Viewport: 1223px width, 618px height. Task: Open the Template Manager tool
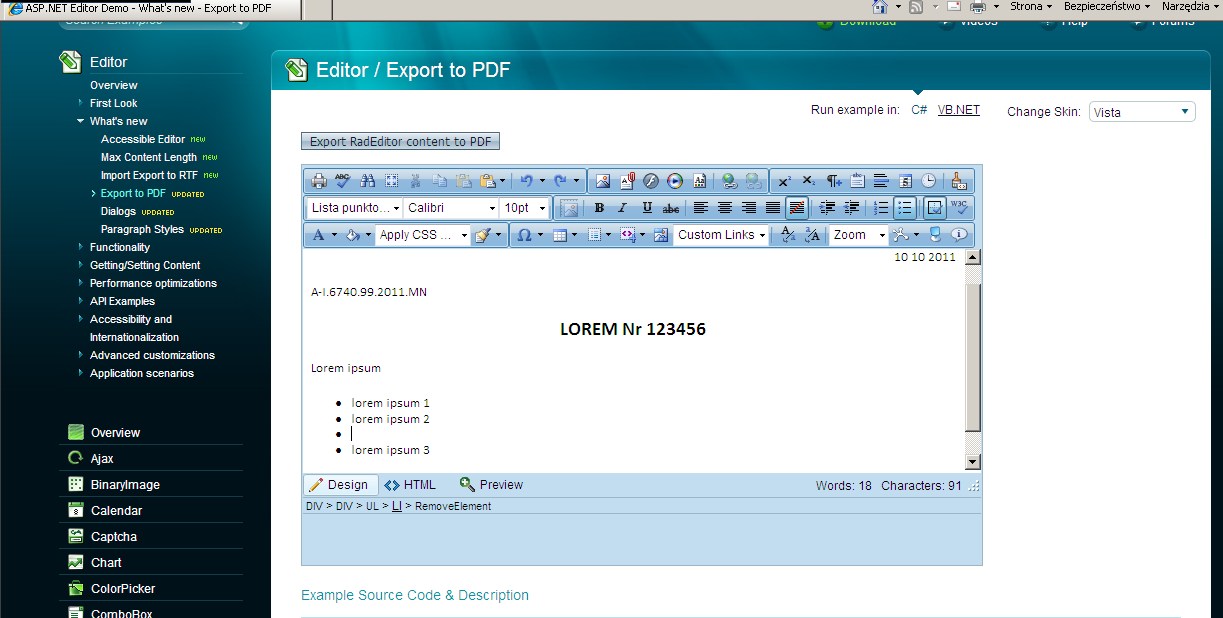[x=700, y=181]
